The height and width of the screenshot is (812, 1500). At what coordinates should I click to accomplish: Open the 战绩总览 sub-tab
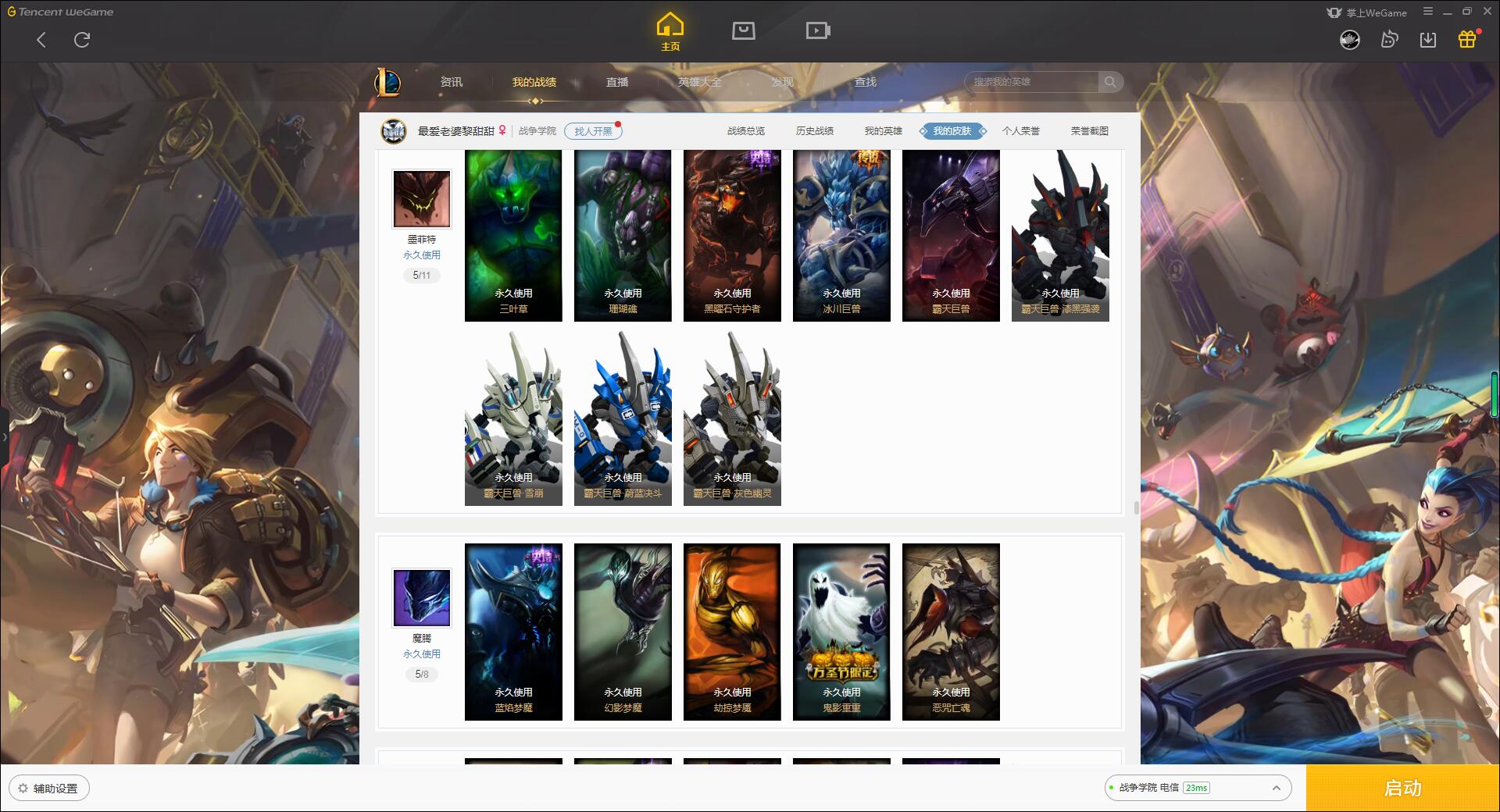(x=746, y=131)
